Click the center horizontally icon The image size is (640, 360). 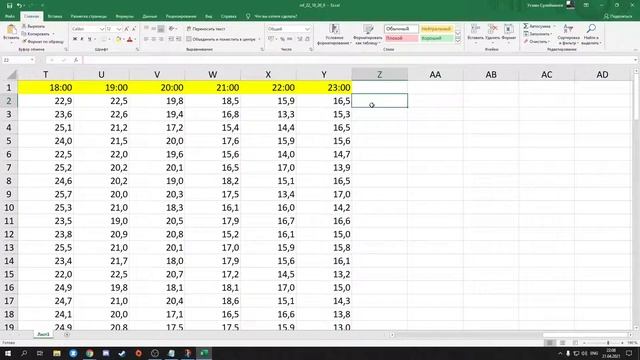coord(153,39)
